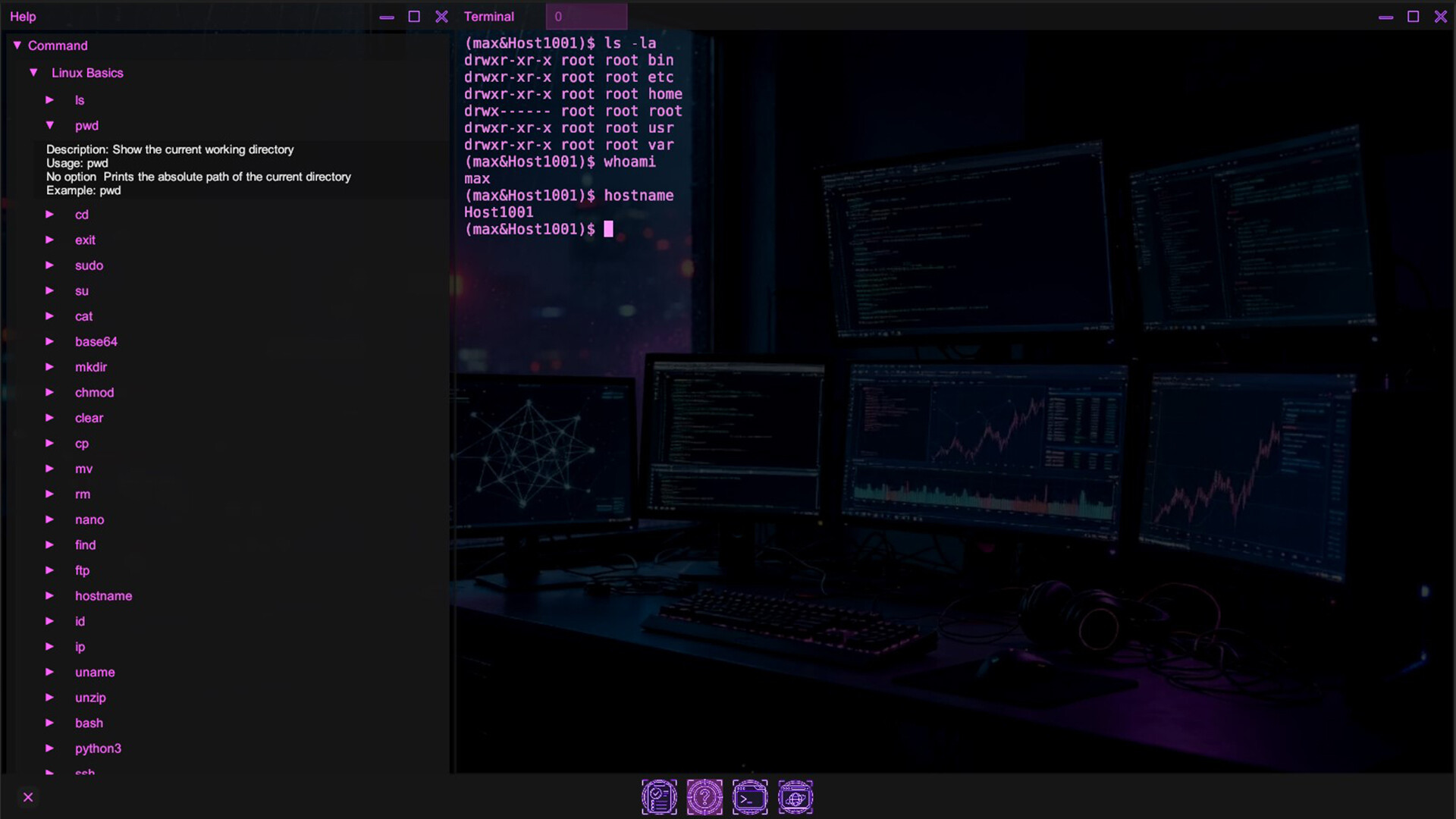This screenshot has width=1456, height=819.
Task: Select the bash help entry
Action: 89,723
